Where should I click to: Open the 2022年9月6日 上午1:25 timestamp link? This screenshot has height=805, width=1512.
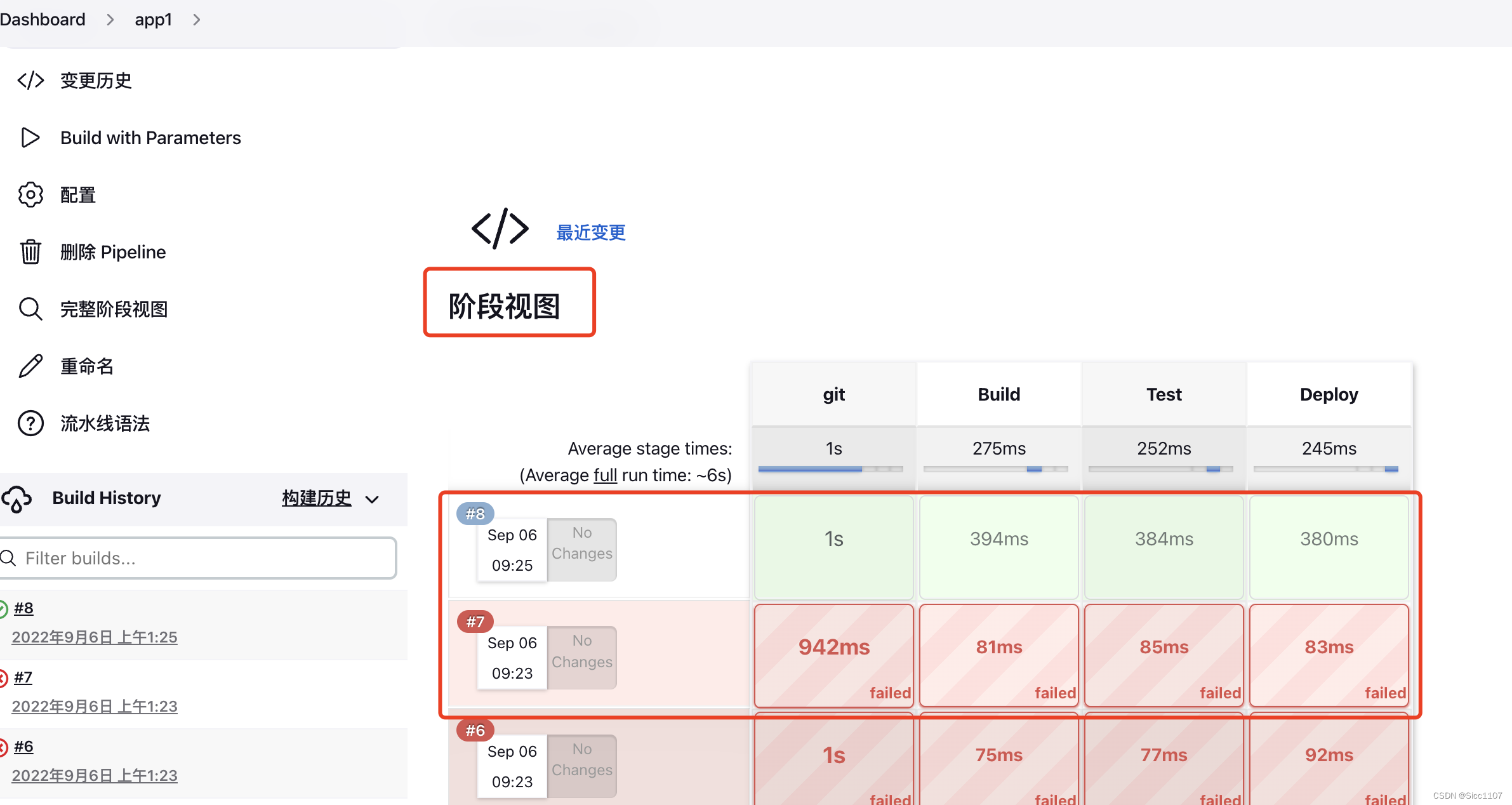point(95,637)
